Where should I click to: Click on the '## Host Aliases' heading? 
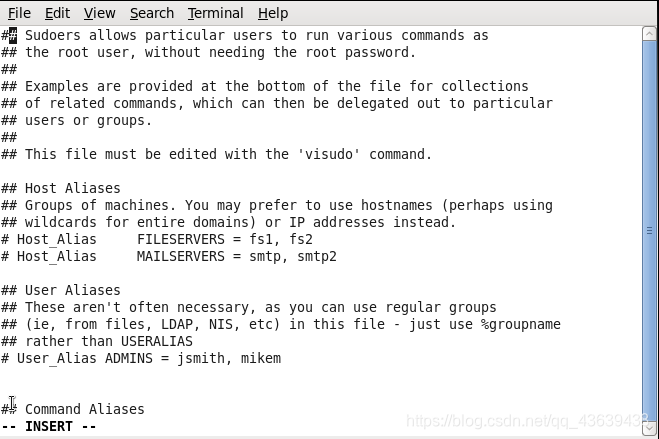(61, 188)
